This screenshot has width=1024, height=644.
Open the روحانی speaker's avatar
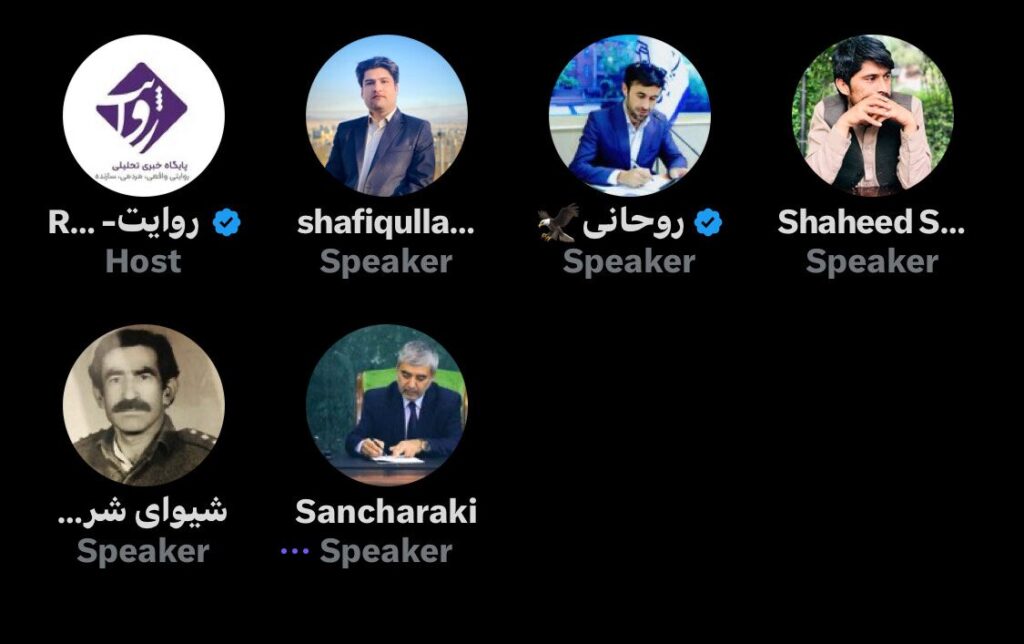(630, 116)
